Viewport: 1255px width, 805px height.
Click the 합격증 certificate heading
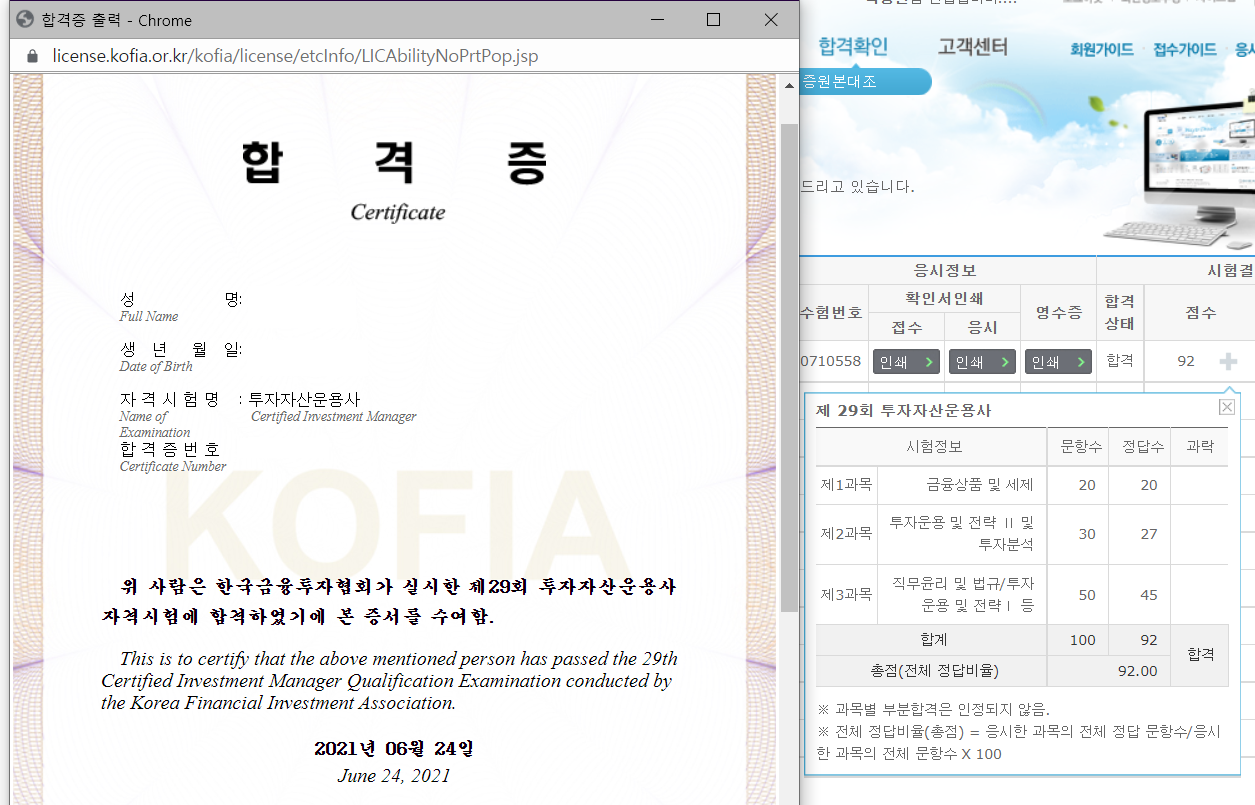coord(396,162)
